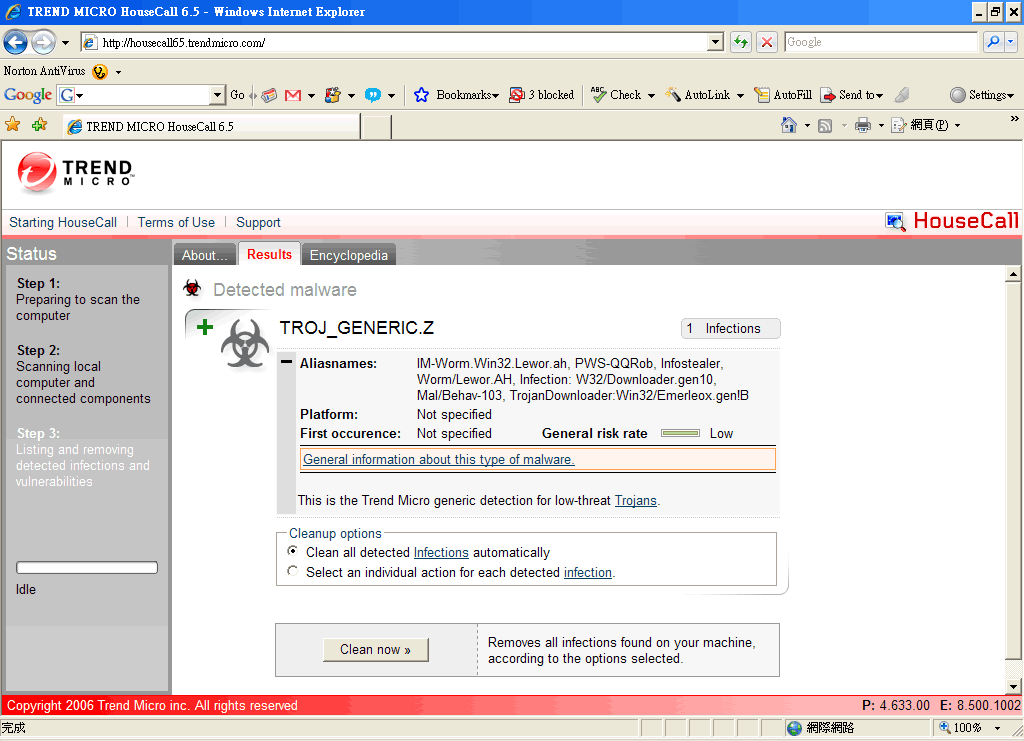This screenshot has height=741, width=1024.
Task: Click the Google search box in the top right
Action: click(x=881, y=42)
